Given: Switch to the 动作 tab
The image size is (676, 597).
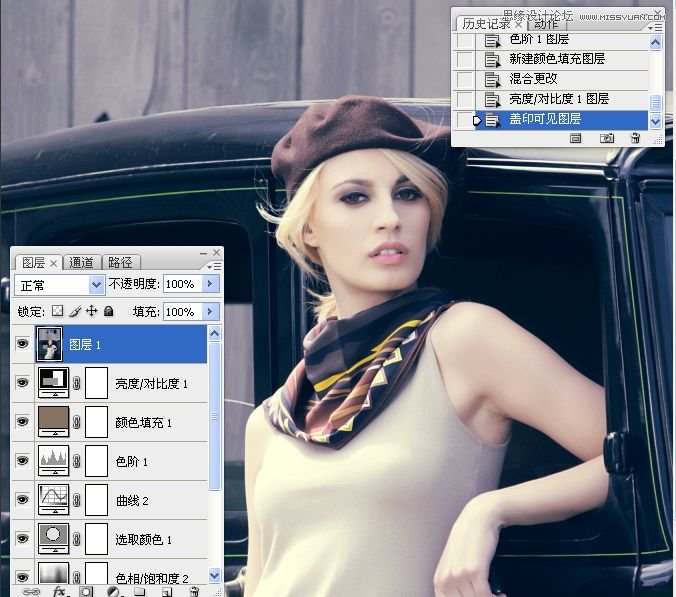Looking at the screenshot, I should point(546,24).
